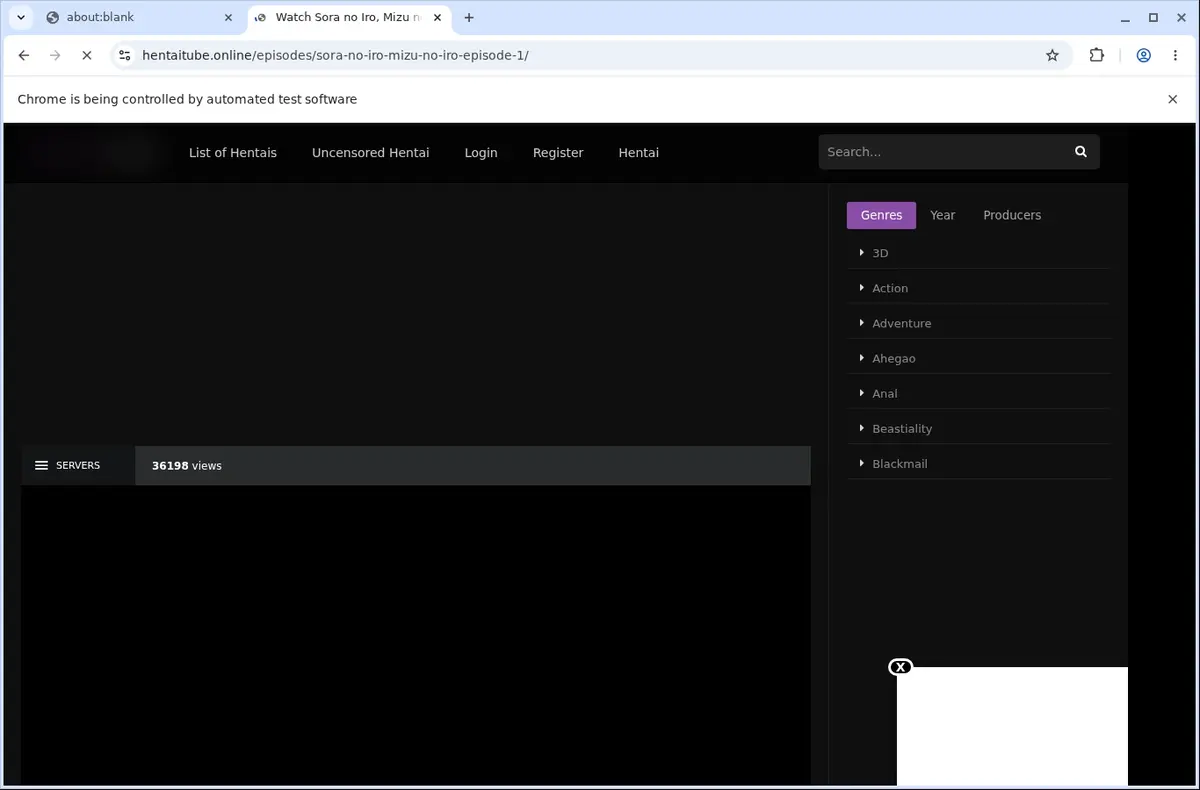
Task: Go to the Login page
Action: point(481,152)
